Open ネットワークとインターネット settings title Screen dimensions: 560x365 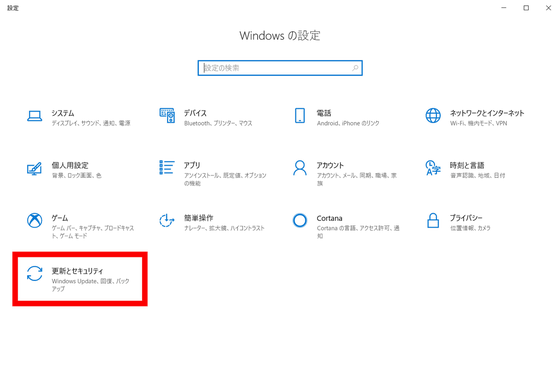(x=487, y=113)
